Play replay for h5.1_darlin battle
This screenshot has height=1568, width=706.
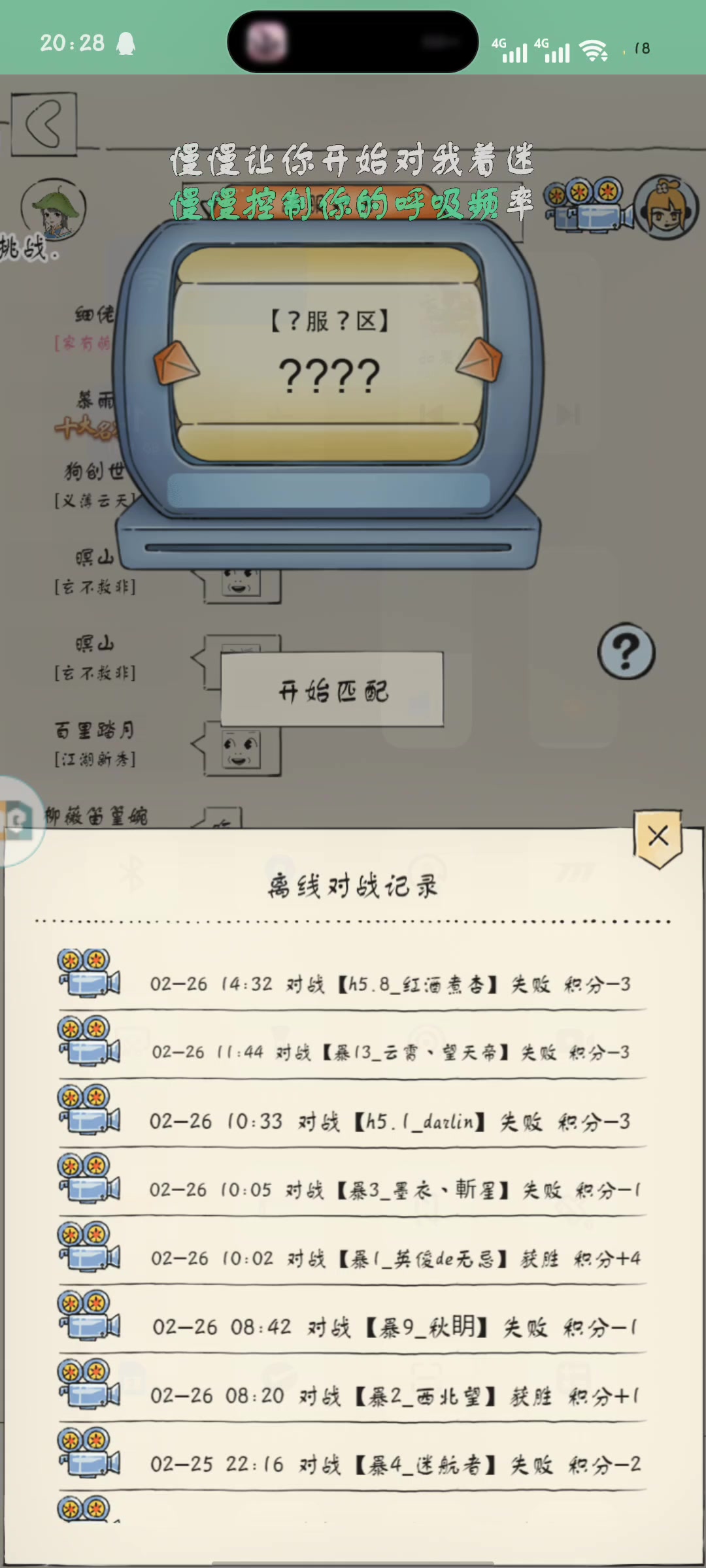click(89, 1109)
